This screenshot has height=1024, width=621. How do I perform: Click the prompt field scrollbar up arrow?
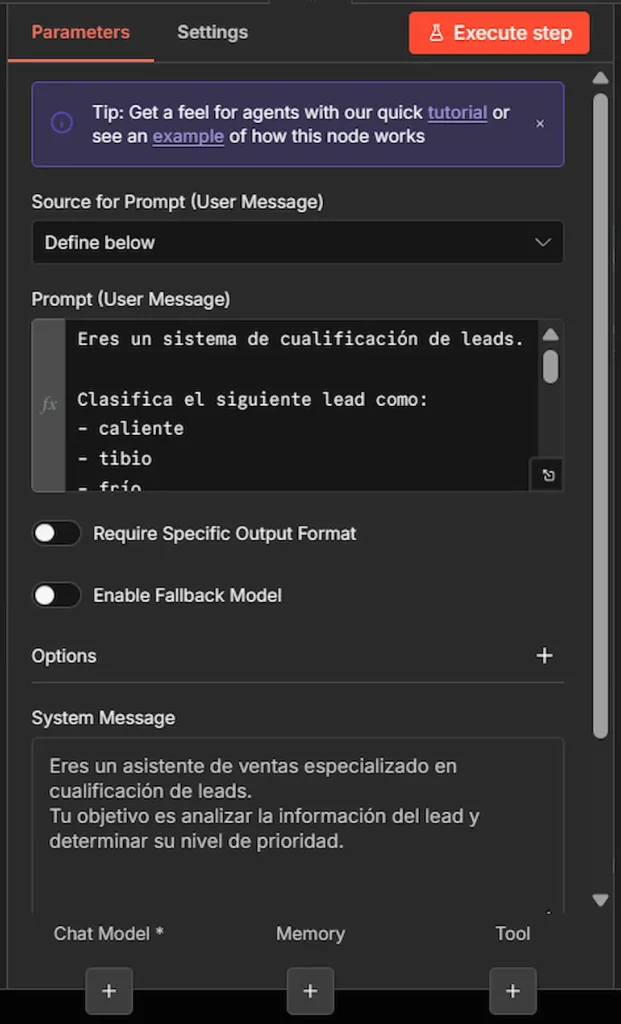pos(551,334)
